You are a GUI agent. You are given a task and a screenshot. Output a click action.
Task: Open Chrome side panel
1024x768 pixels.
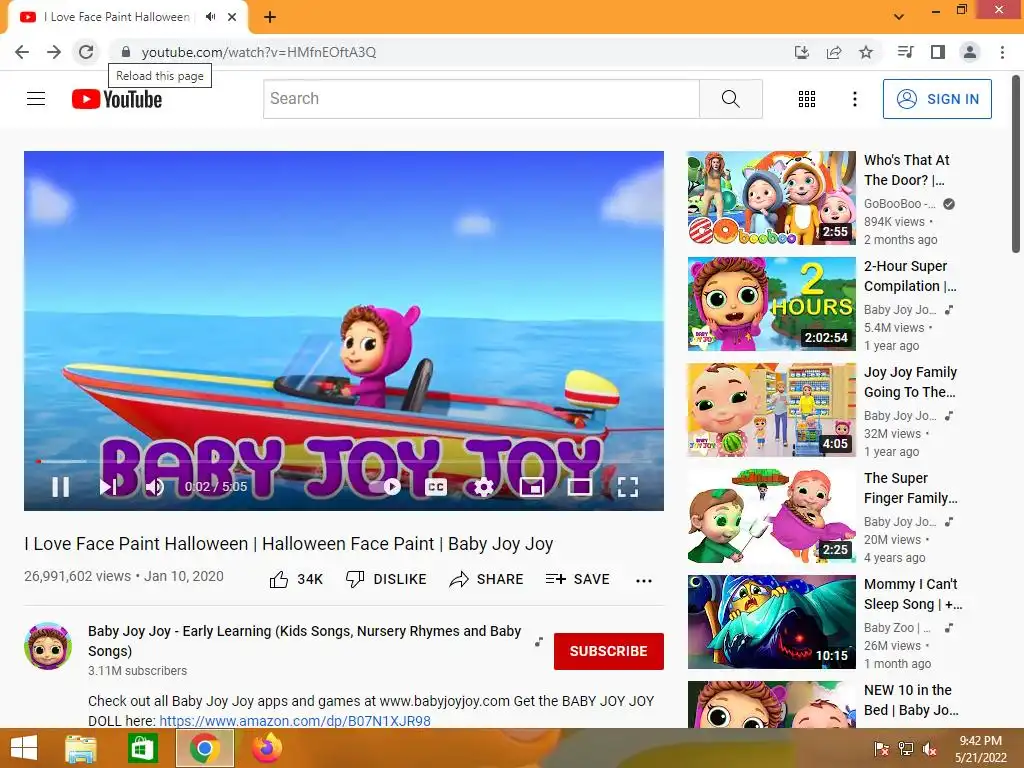[x=938, y=52]
